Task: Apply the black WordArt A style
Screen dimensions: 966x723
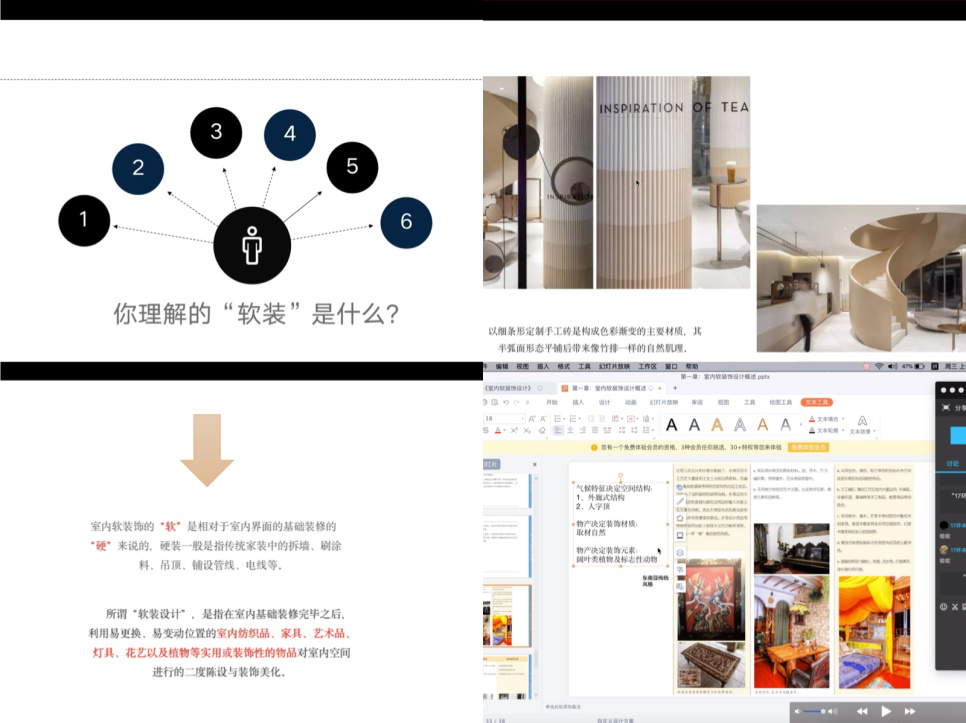Action: pos(672,424)
